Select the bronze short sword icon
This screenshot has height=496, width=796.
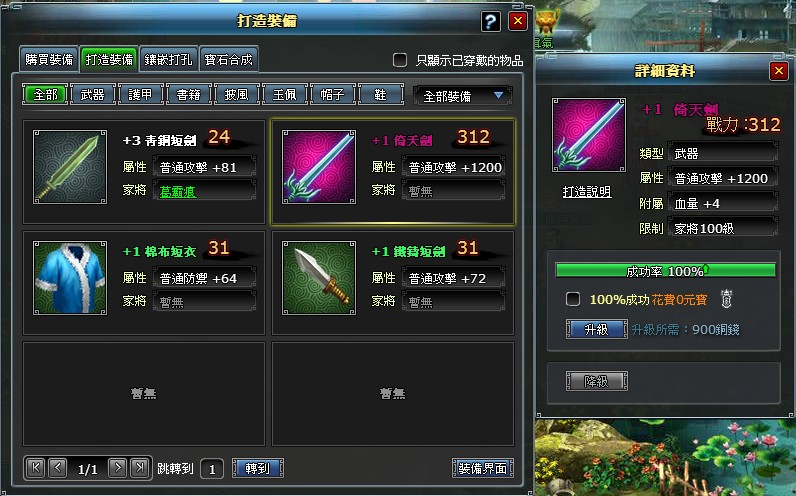coord(70,167)
